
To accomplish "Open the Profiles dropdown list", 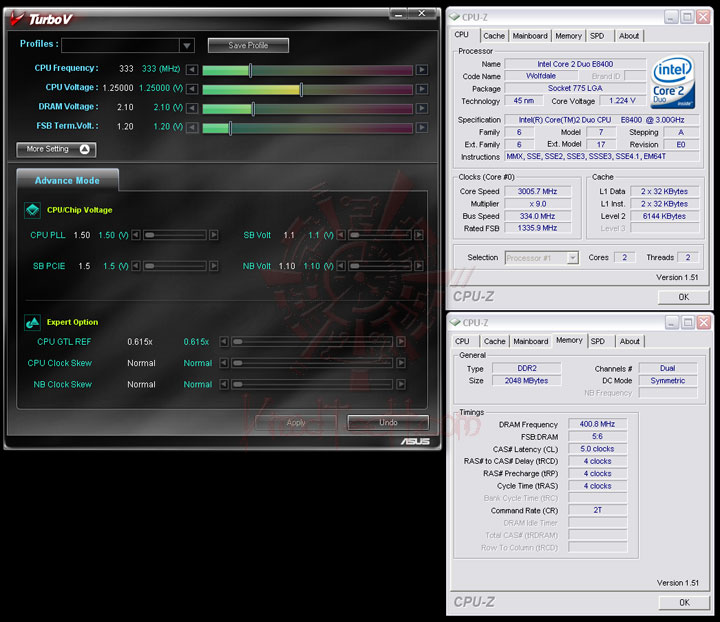I will pos(186,45).
